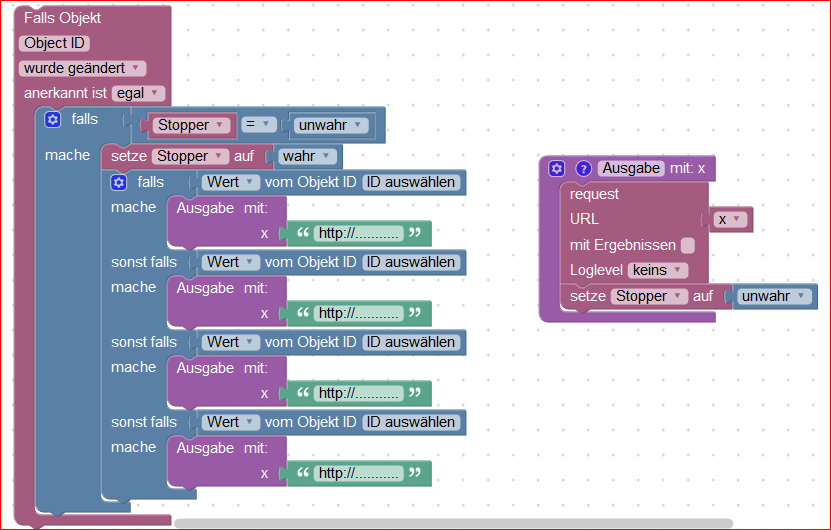Image resolution: width=831 pixels, height=530 pixels.
Task: Edit Ausgabe function name field
Action: pyautogui.click(x=631, y=169)
